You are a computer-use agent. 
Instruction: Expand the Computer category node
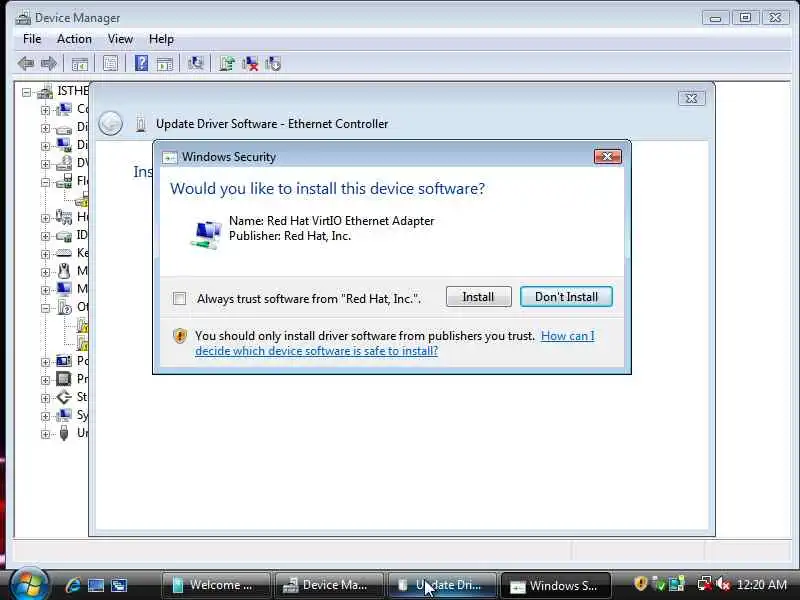[x=45, y=110]
